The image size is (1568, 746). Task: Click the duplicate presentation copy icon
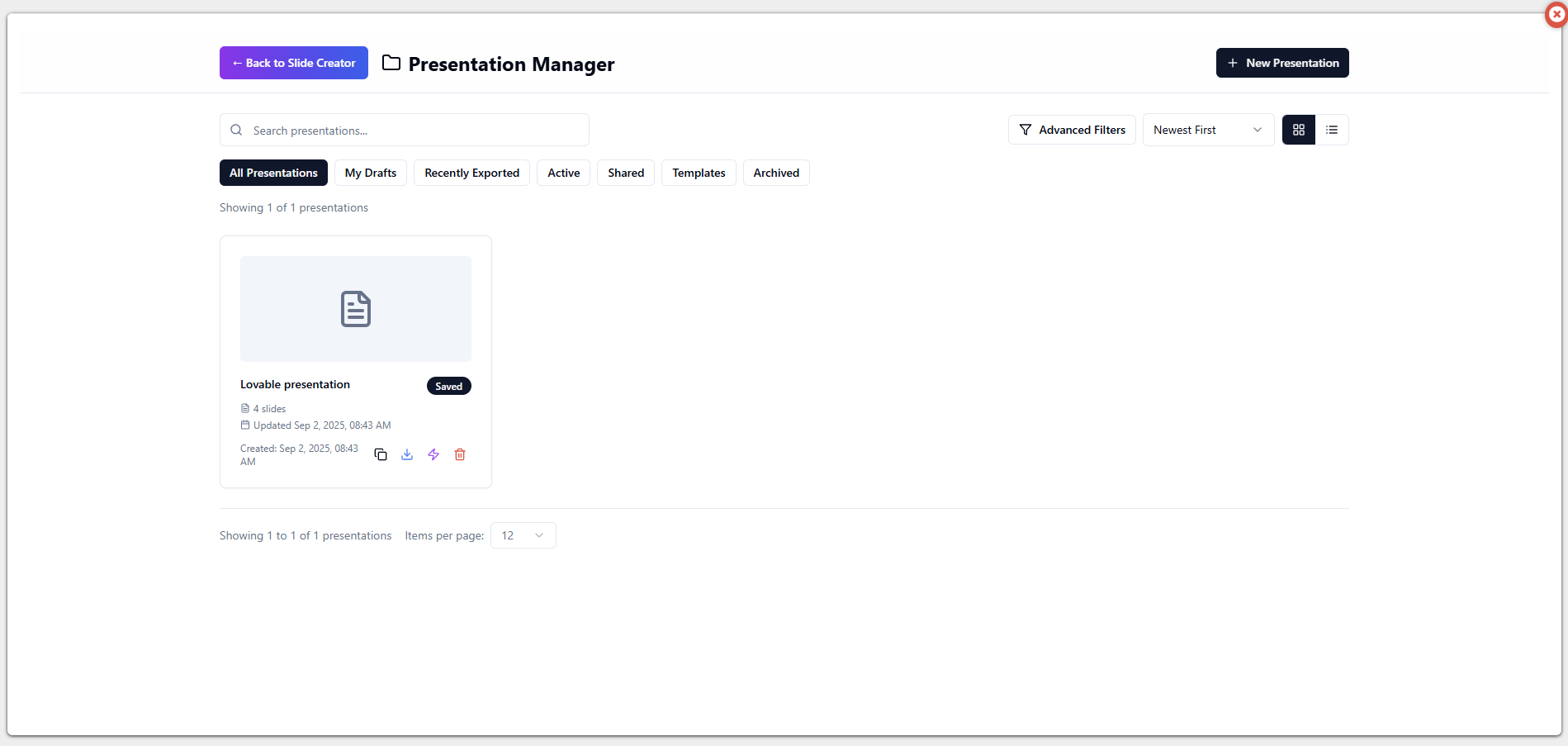(381, 454)
